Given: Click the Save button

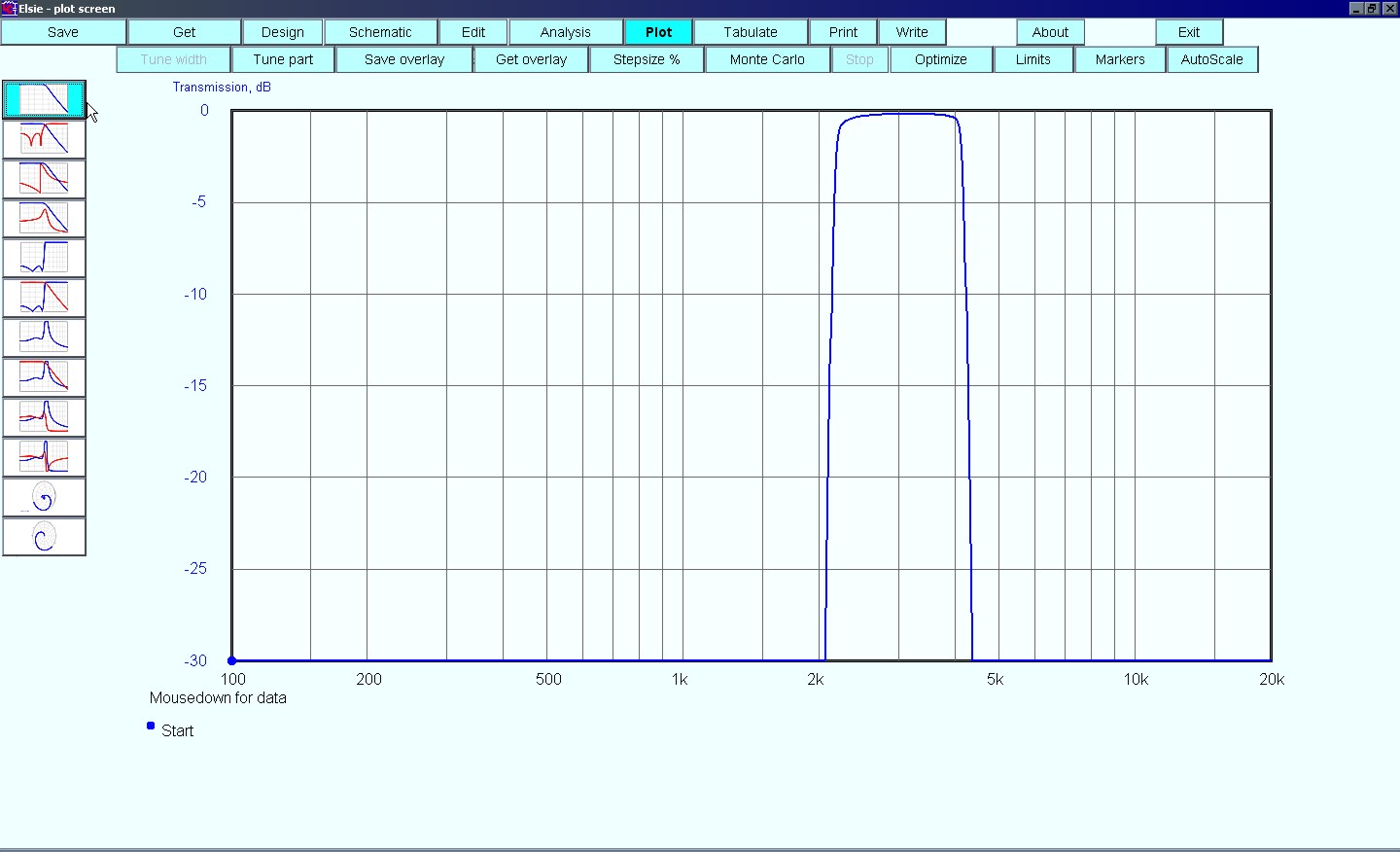Looking at the screenshot, I should pyautogui.click(x=63, y=32).
